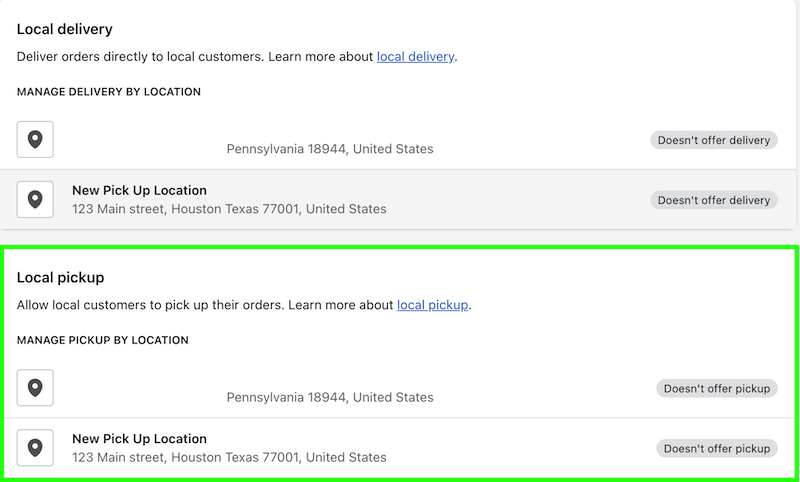Click New Pick Up Location pin icon under Local delivery

tap(35, 200)
